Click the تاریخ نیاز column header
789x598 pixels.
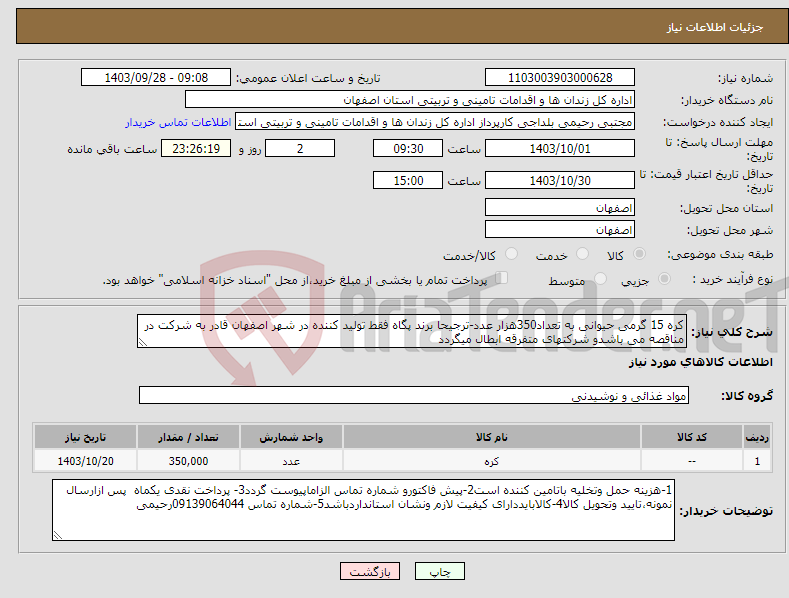pyautogui.click(x=86, y=437)
